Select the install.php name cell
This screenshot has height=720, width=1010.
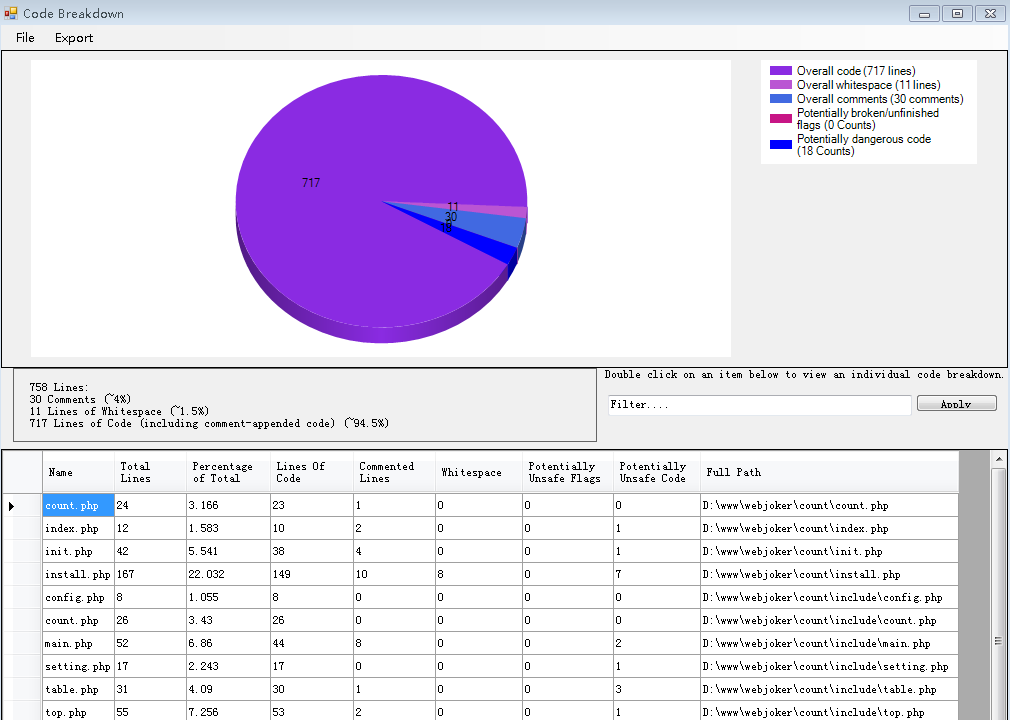pyautogui.click(x=78, y=575)
